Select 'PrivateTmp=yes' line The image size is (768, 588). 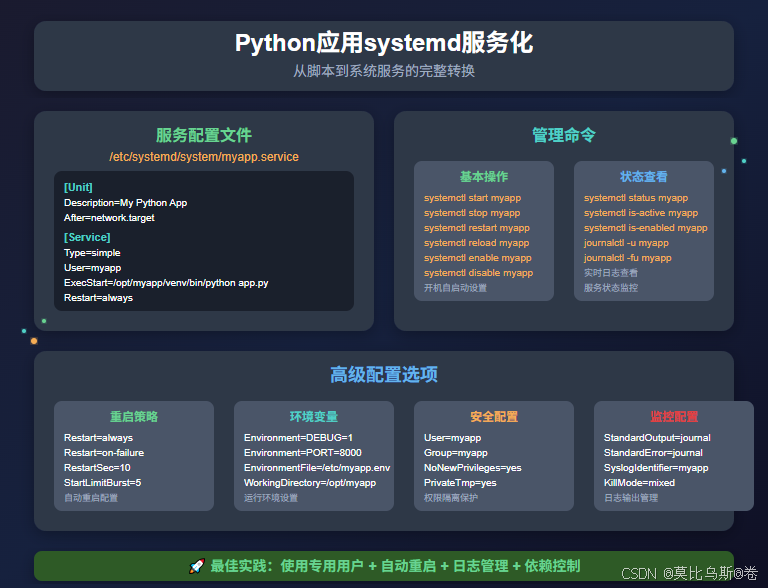click(x=460, y=483)
